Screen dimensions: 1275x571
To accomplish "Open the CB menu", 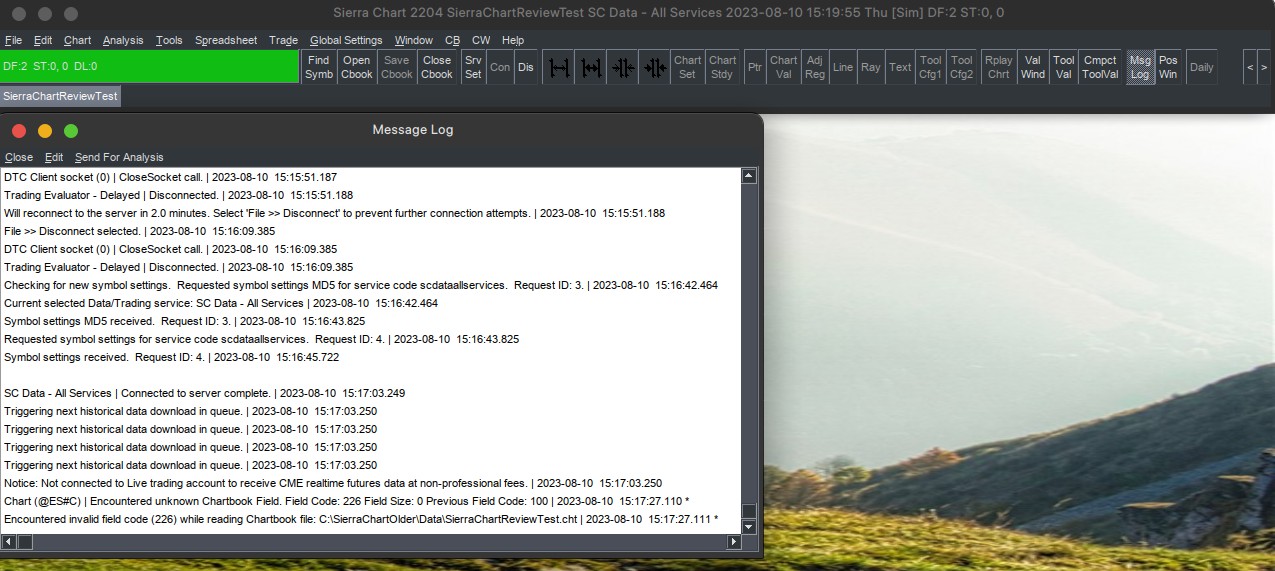I will pyautogui.click(x=452, y=40).
